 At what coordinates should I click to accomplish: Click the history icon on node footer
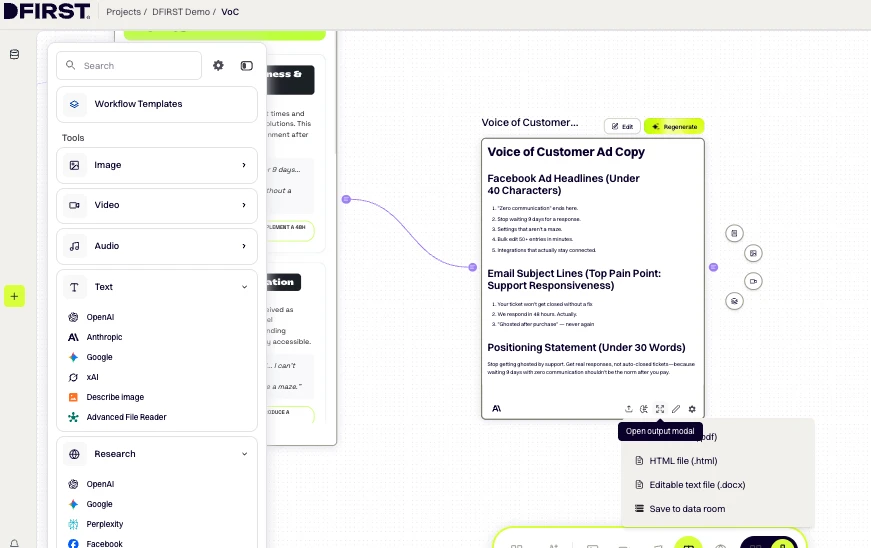[x=644, y=409]
